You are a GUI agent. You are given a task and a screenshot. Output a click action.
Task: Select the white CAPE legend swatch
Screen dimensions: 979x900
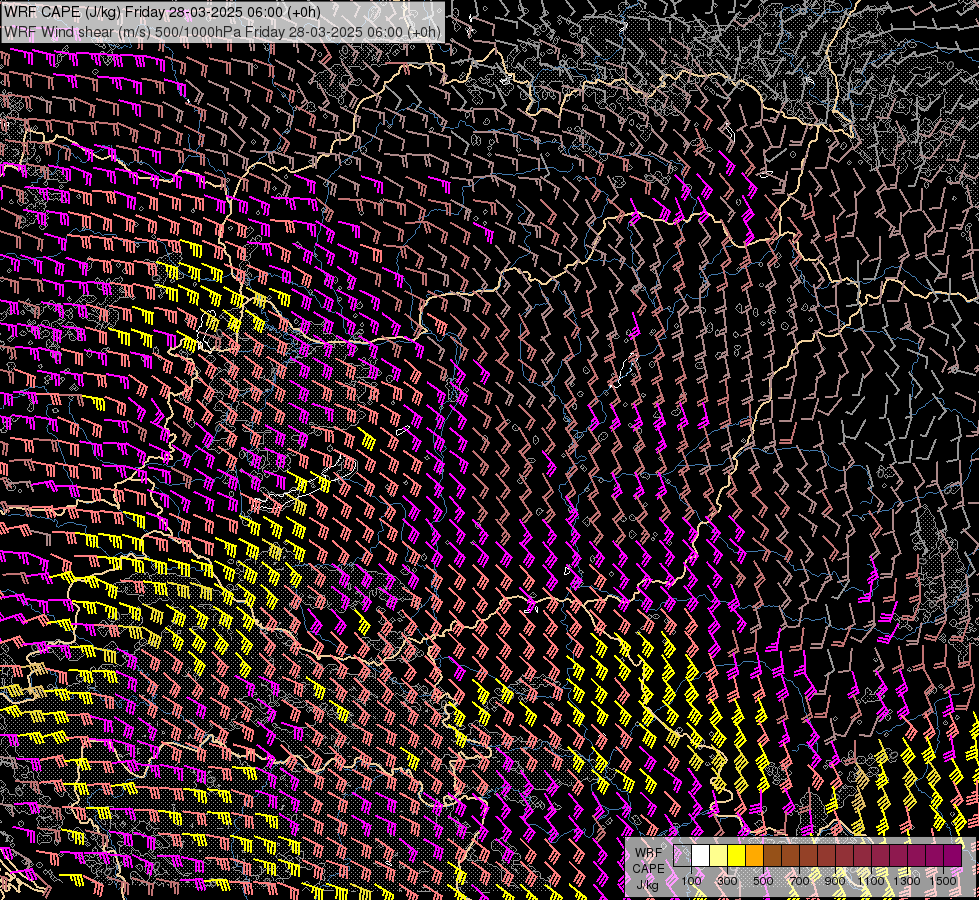701,855
